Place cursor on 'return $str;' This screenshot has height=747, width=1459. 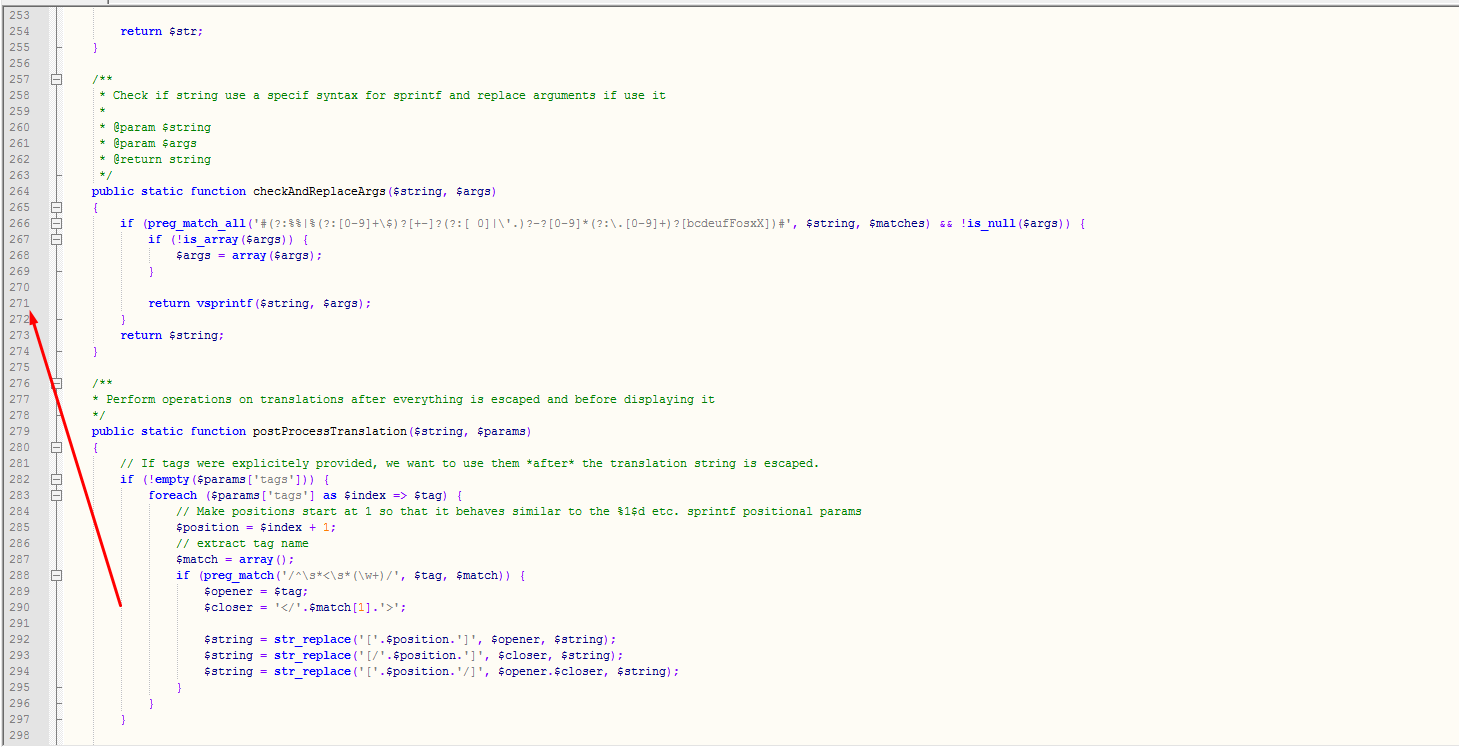pyautogui.click(x=161, y=31)
